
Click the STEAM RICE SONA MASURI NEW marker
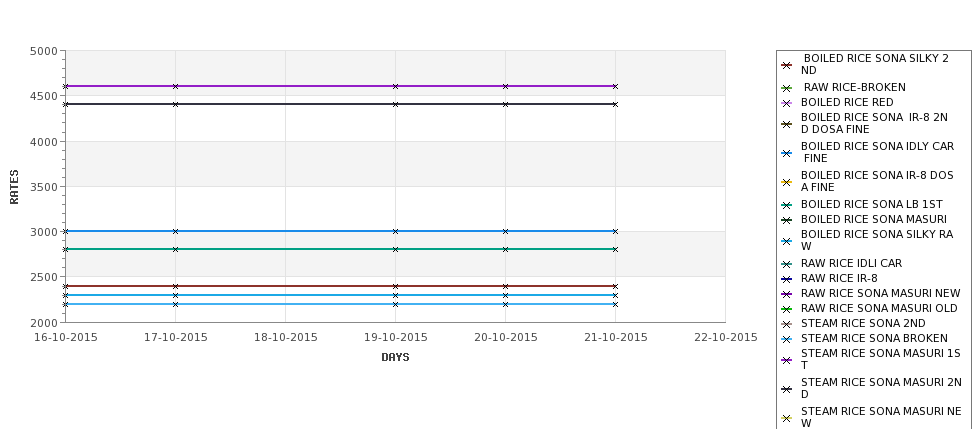(x=787, y=418)
